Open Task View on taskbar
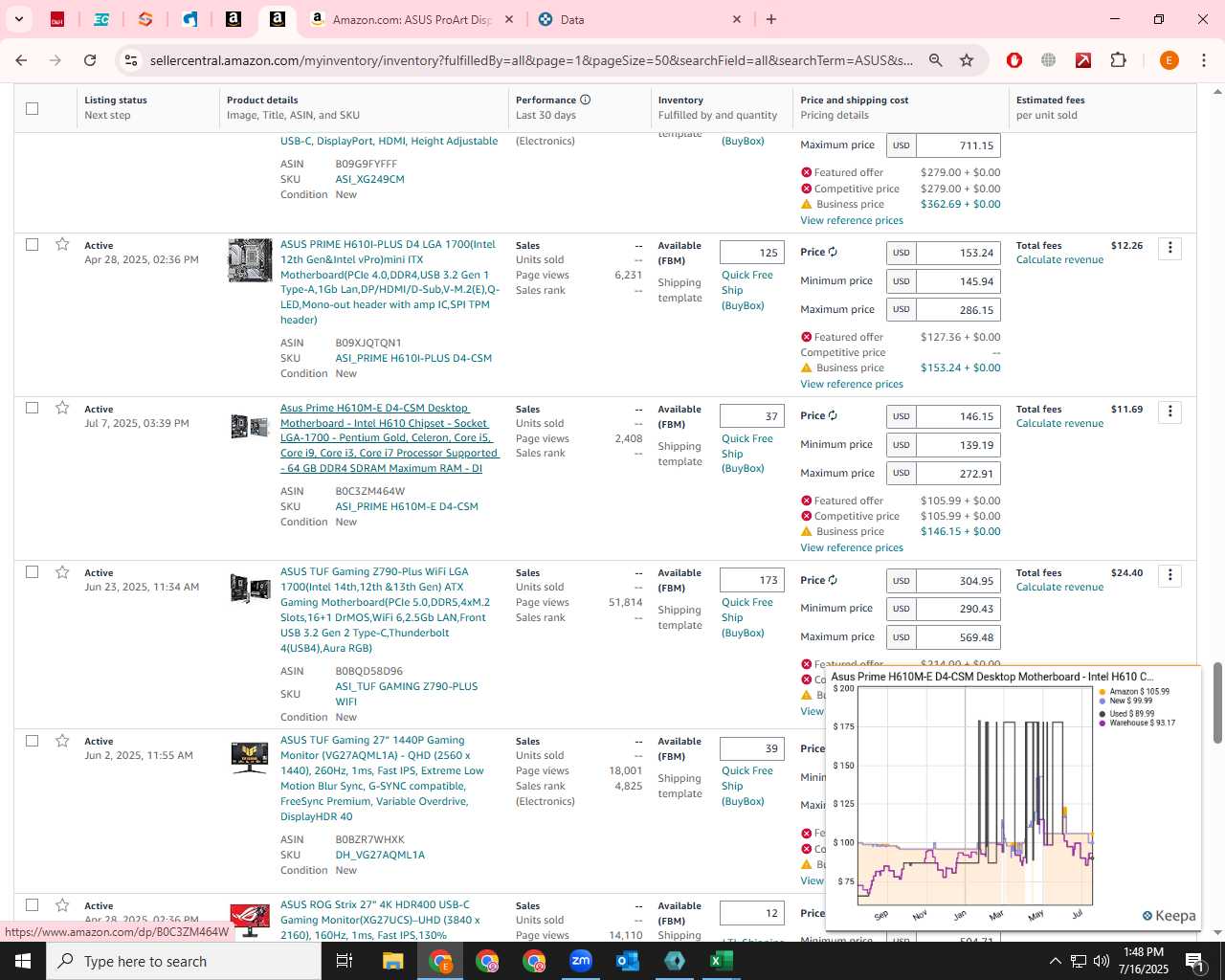 point(345,961)
